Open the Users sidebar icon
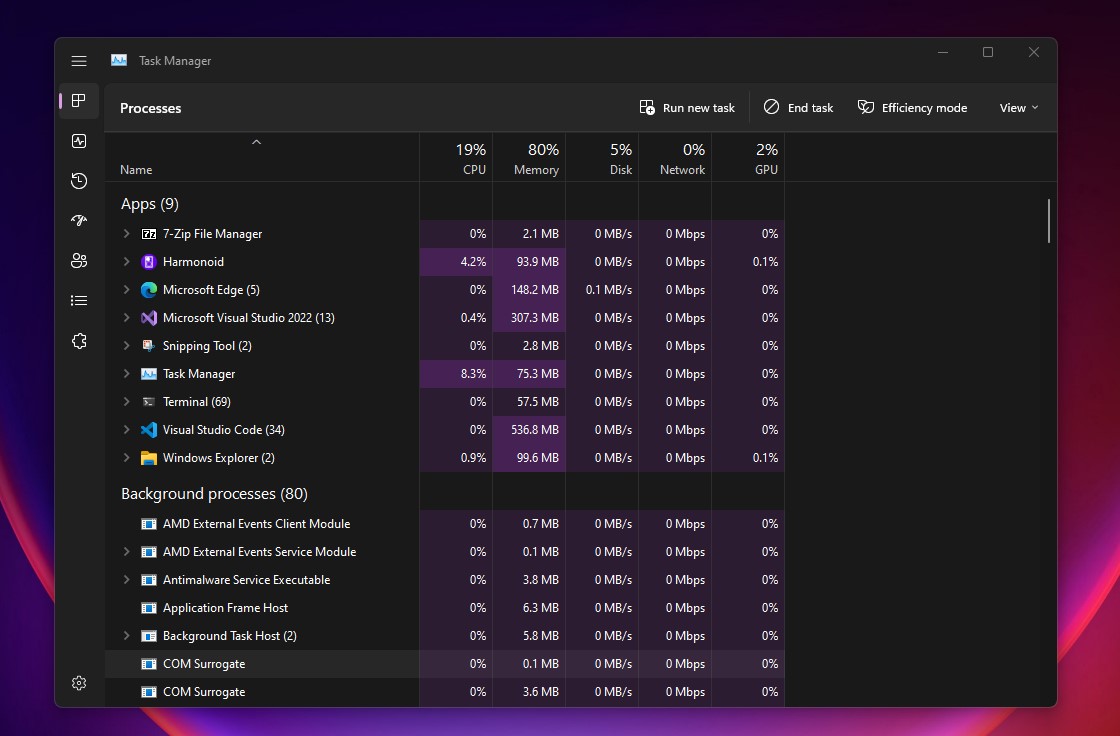 point(79,261)
